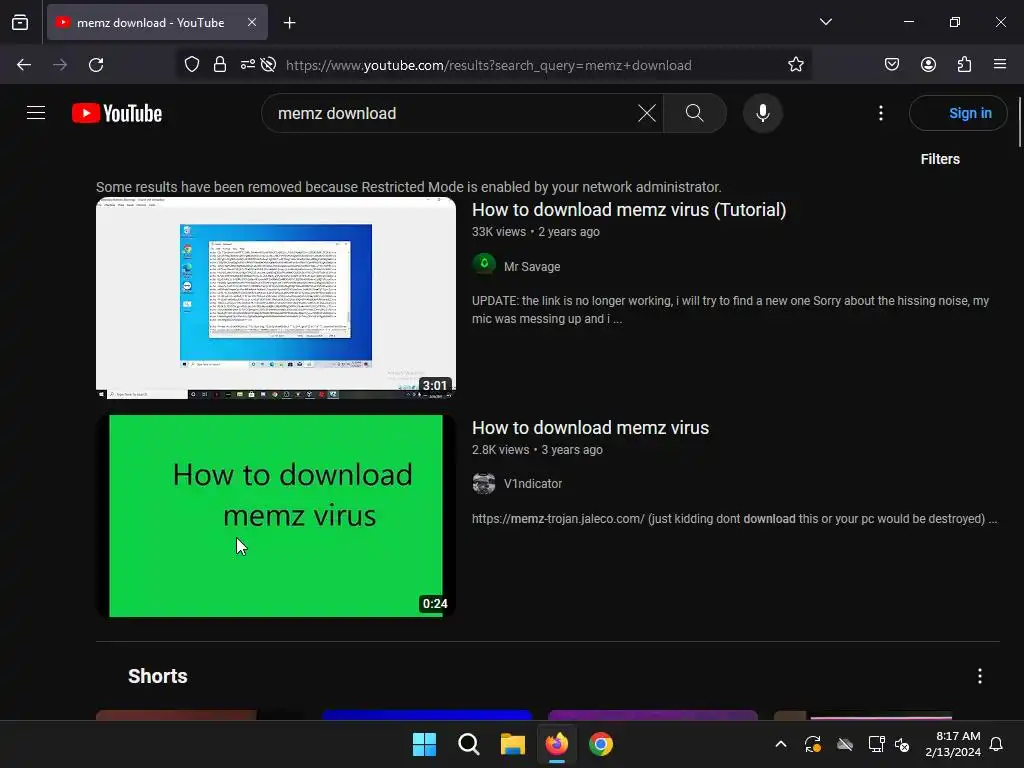Minimize the Firefox window

click(908, 22)
